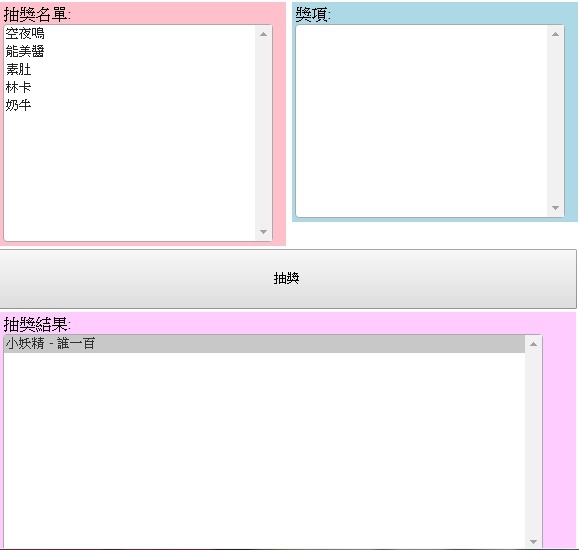The image size is (579, 550).
Task: Click down arrow of prize list scrollbar
Action: (x=555, y=208)
